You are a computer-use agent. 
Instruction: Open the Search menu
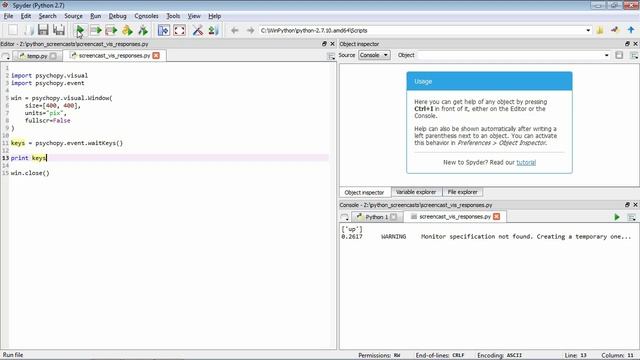(47, 16)
